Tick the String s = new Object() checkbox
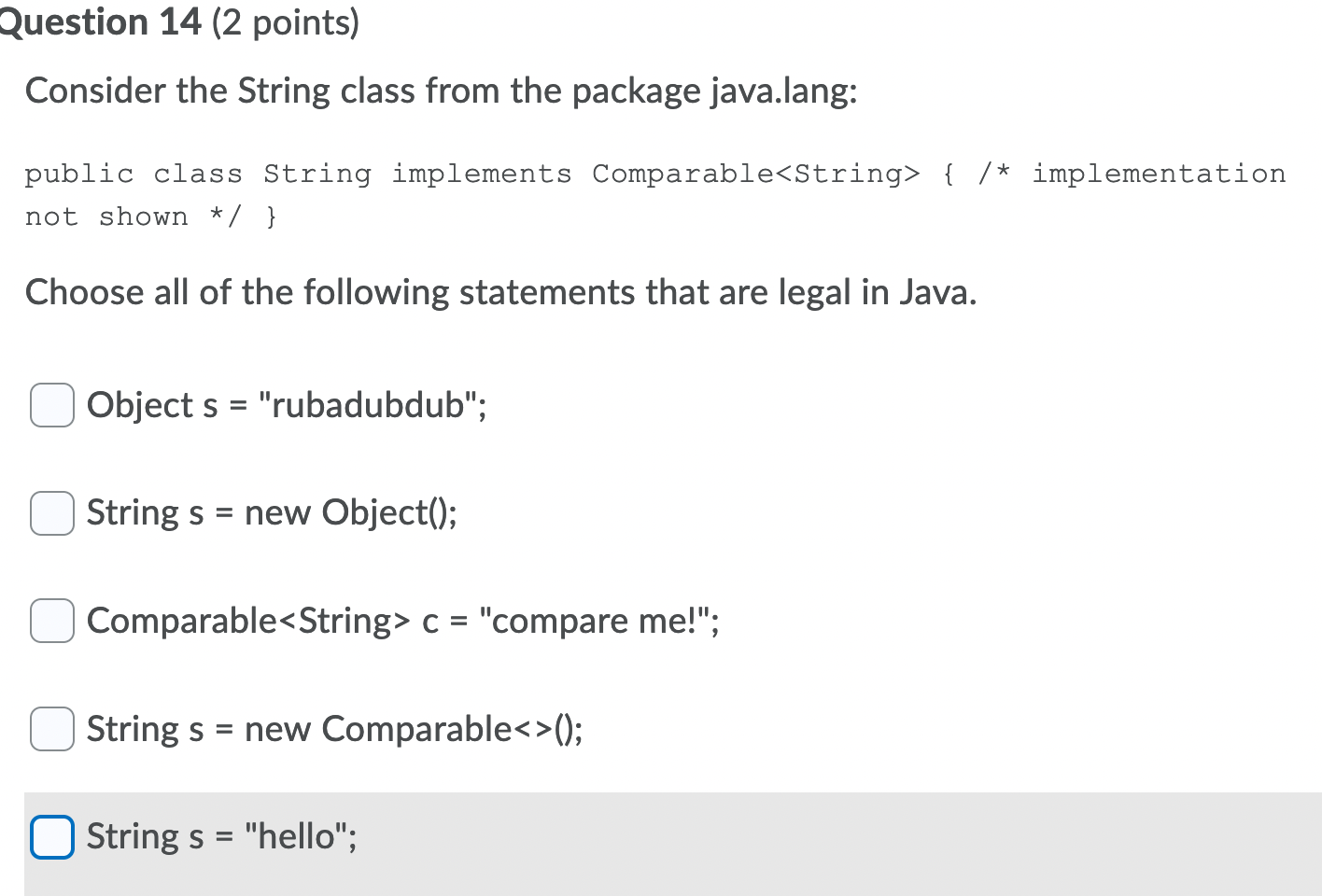 pyautogui.click(x=52, y=513)
